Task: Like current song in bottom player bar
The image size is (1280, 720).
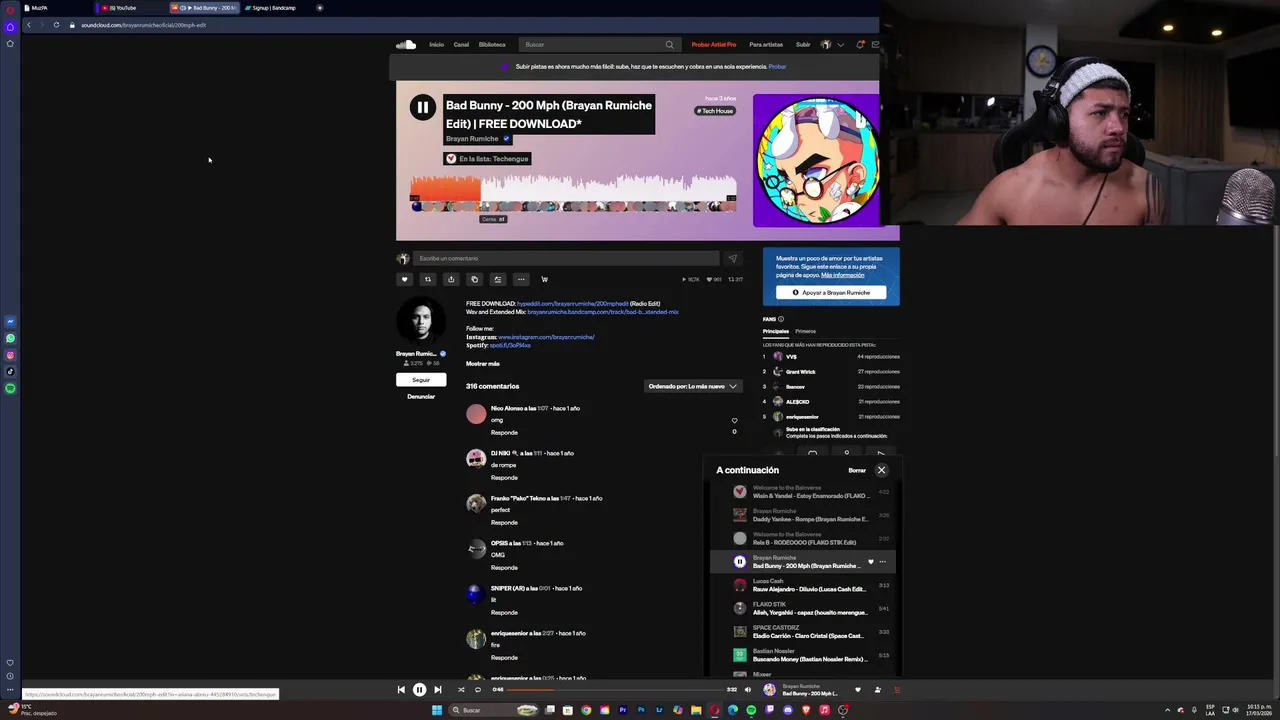Action: [x=857, y=689]
